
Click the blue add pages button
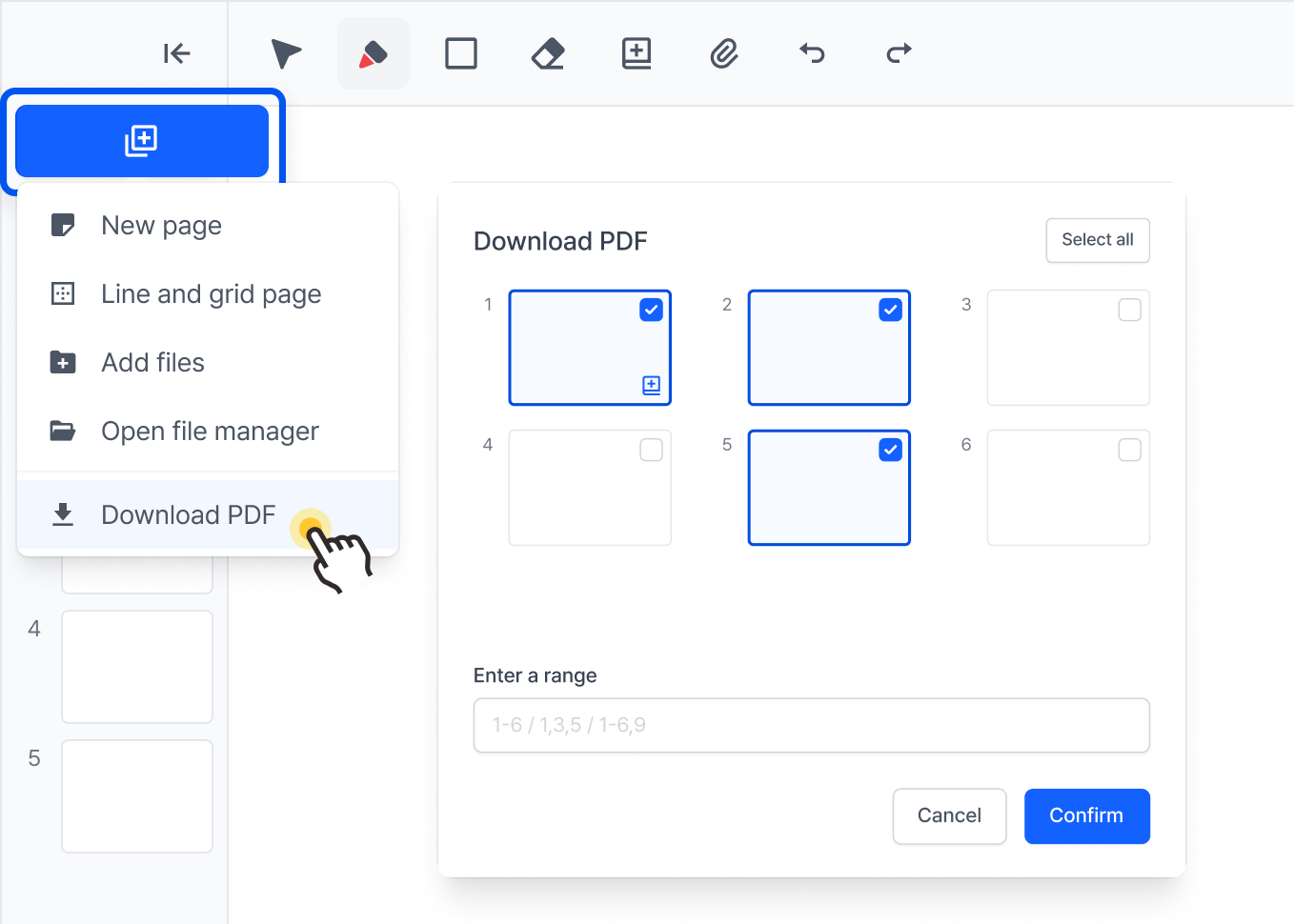click(142, 141)
